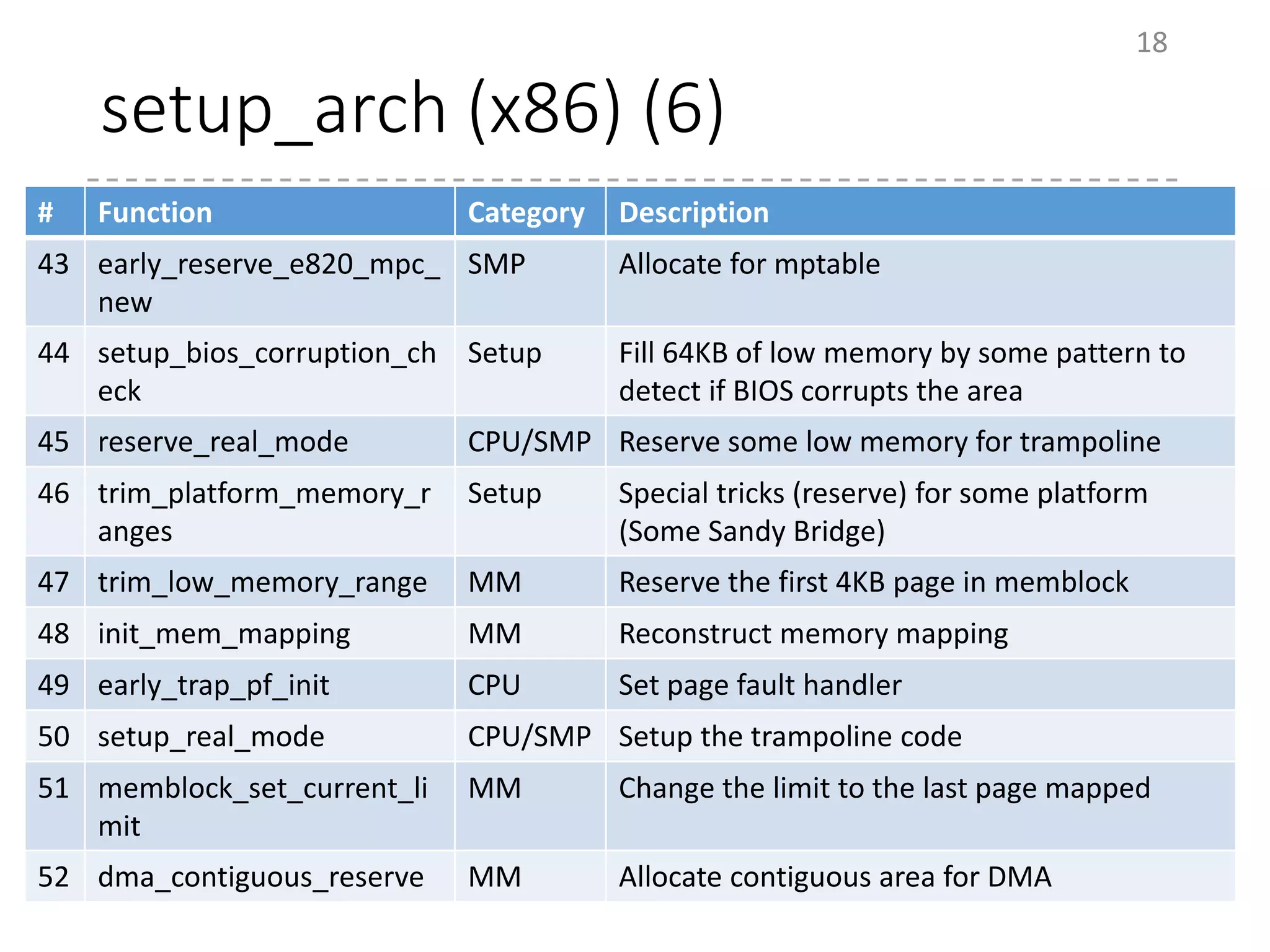Click the early_reserve_e820_mpc_new function cell

[269, 283]
